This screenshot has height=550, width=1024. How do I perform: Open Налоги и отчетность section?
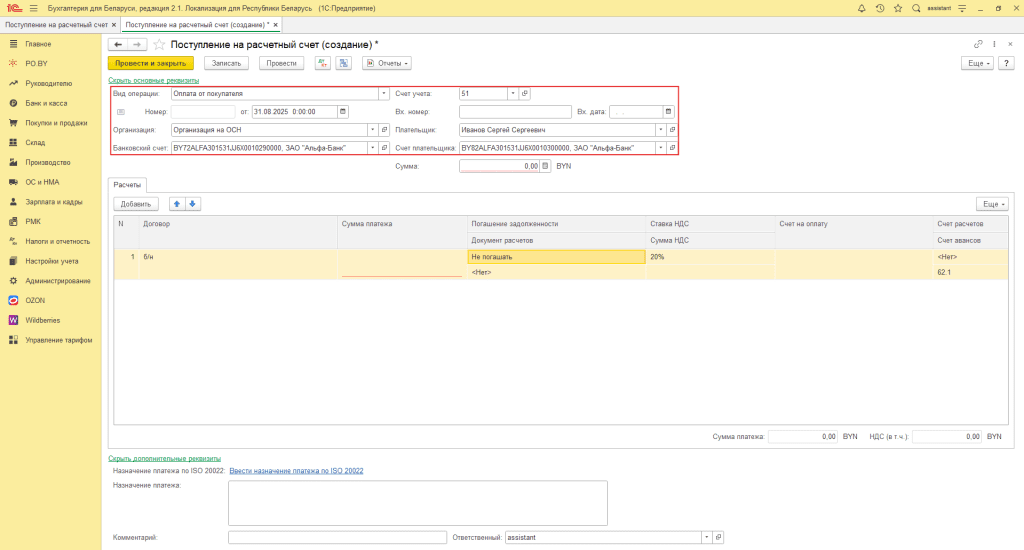[57, 242]
